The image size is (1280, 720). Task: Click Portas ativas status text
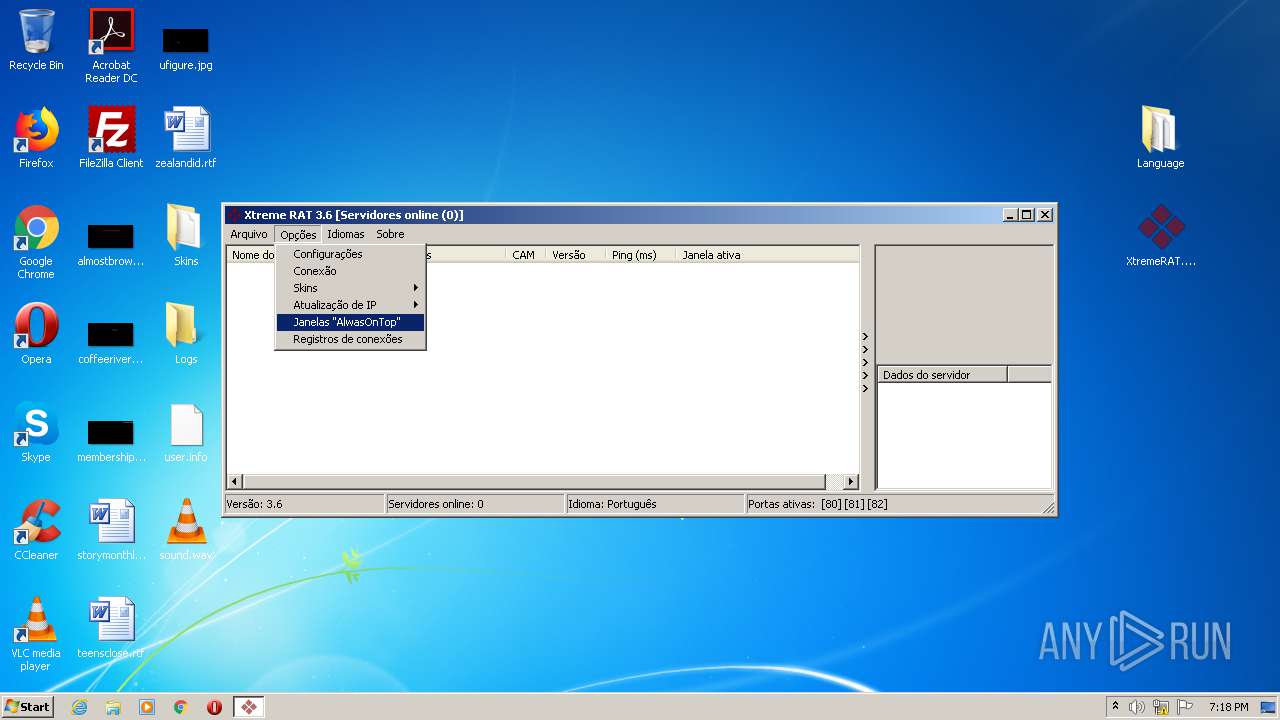point(818,504)
